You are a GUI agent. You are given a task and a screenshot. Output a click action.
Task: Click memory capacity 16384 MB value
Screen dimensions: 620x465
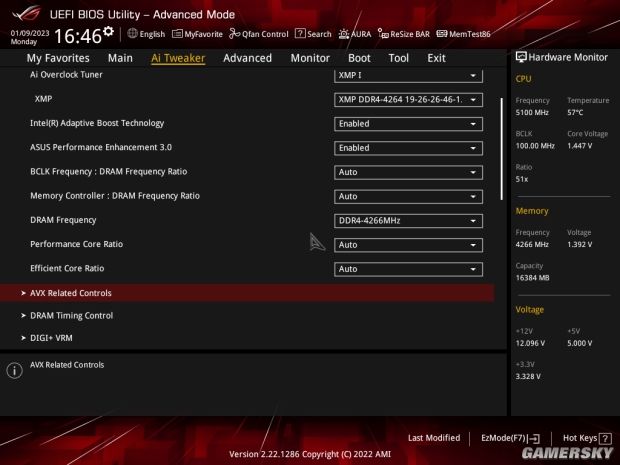[533, 278]
